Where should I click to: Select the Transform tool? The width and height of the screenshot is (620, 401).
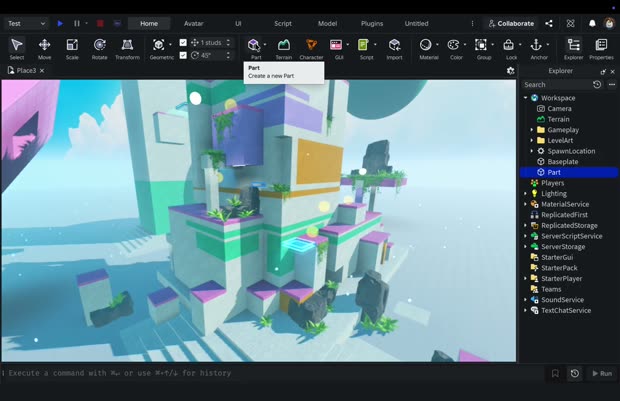(x=127, y=48)
